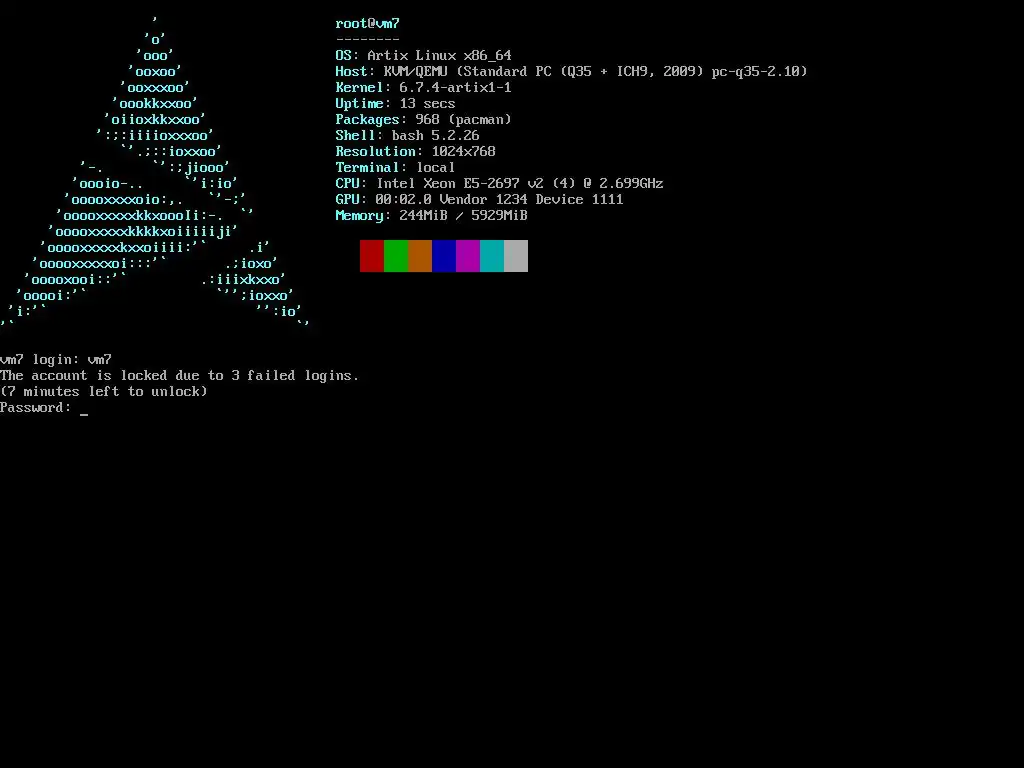Click the Kernel: 6.7.4-artix1-1 line
1024x768 pixels.
[423, 88]
